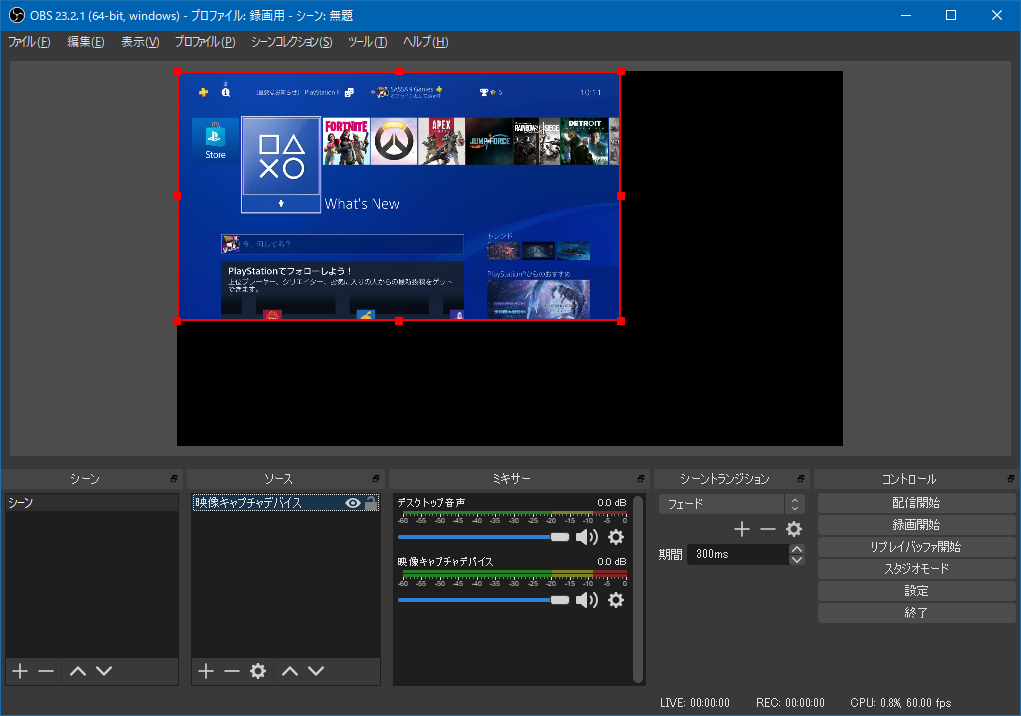Adjust 映像キャプチャデバイス volume slider
Screen dimensions: 1021x716
(483, 599)
